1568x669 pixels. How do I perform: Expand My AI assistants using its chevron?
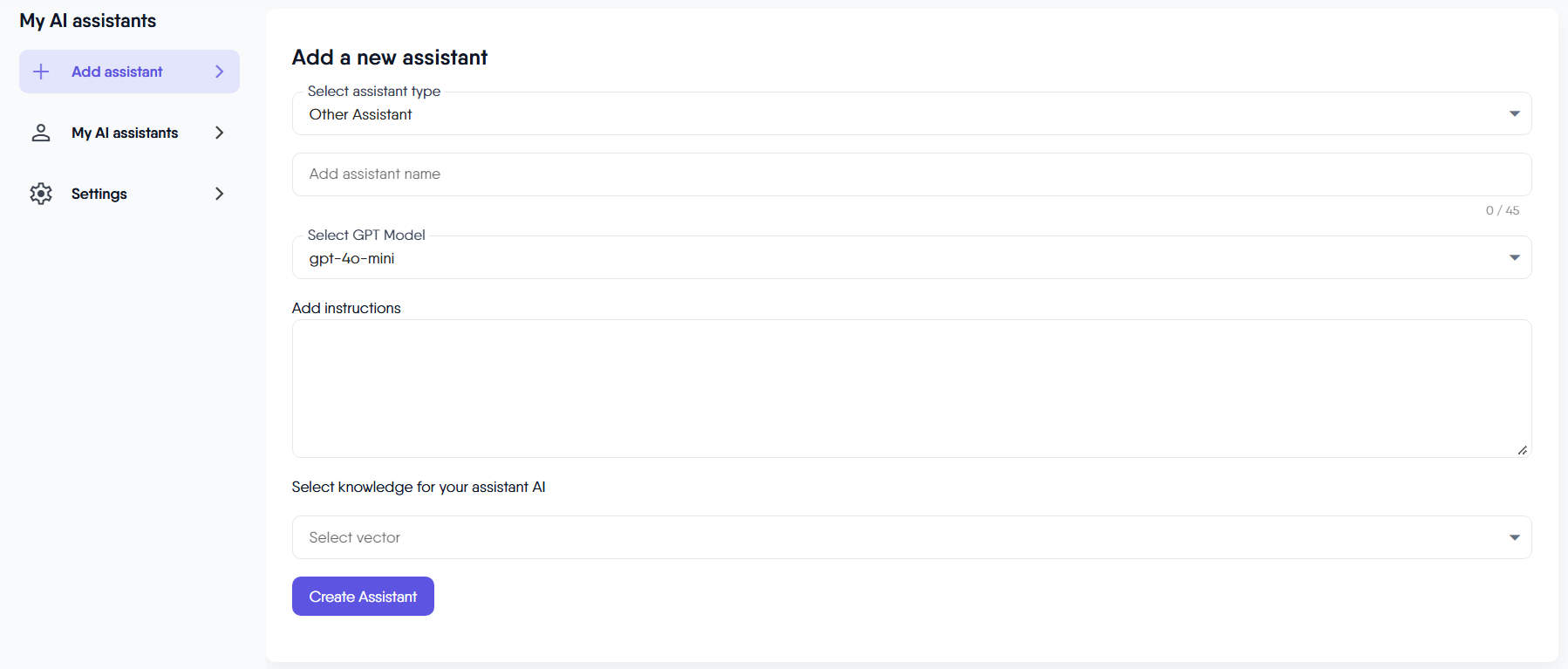click(220, 133)
